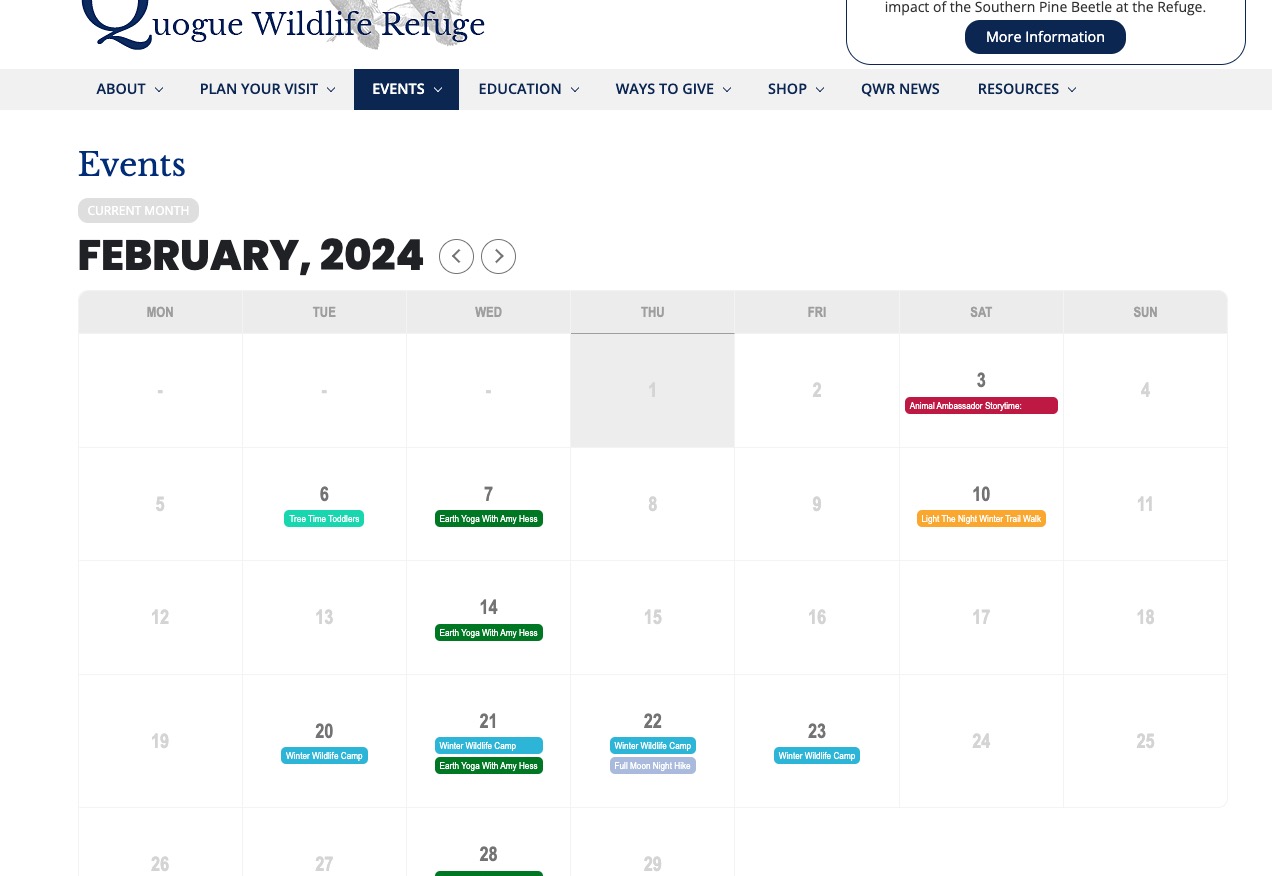The image size is (1272, 876).
Task: Open Animal Ambassador Storytime event on the 3rd
Action: coord(981,406)
